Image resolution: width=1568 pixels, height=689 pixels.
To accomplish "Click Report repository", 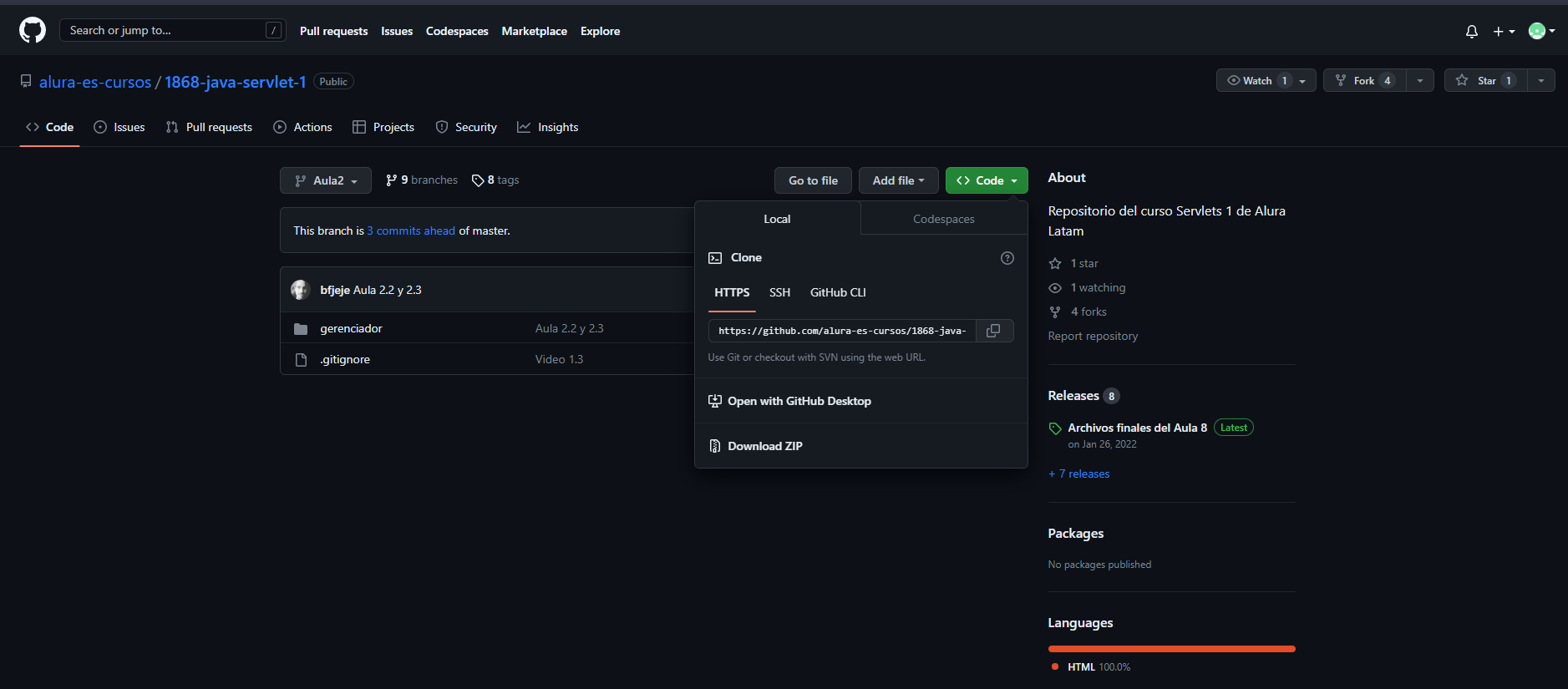I will point(1093,336).
